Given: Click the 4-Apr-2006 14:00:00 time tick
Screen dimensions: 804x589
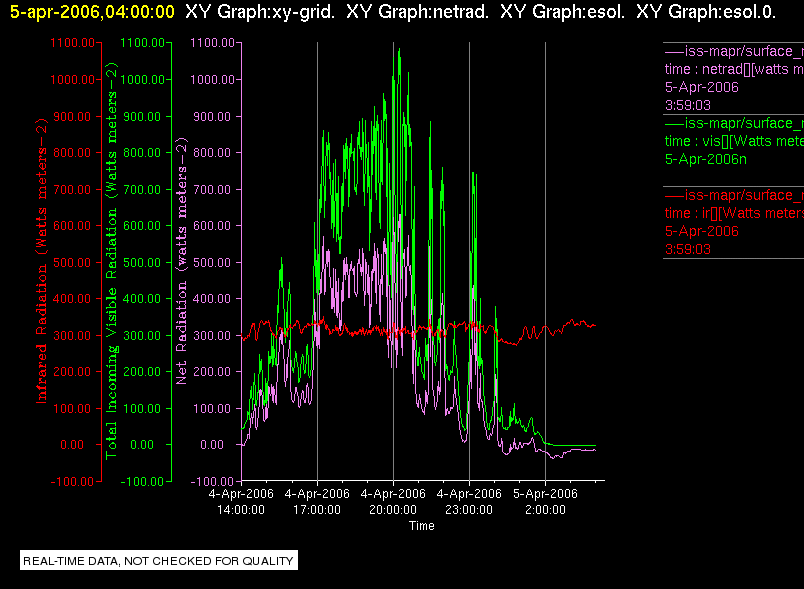Looking at the screenshot, I should click(x=241, y=501).
